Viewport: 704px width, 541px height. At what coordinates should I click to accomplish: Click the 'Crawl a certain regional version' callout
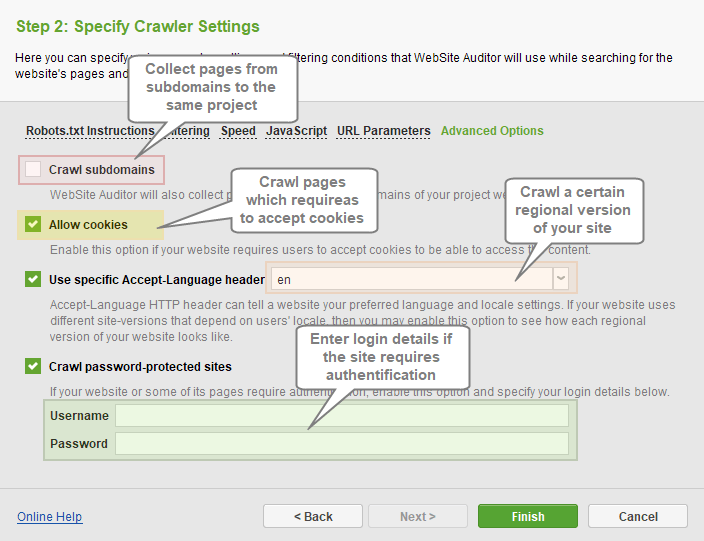[572, 210]
